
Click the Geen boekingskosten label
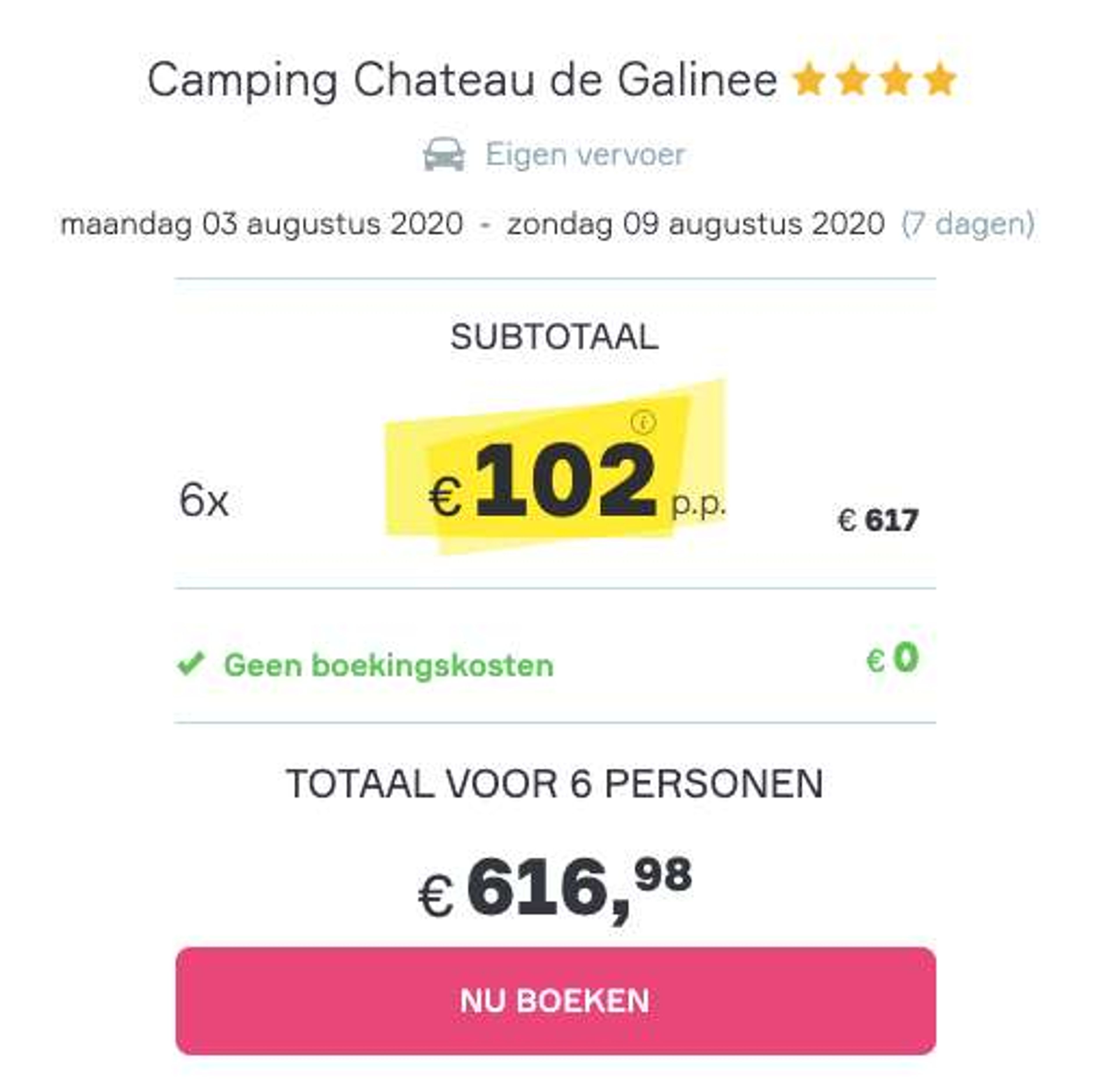tap(388, 665)
